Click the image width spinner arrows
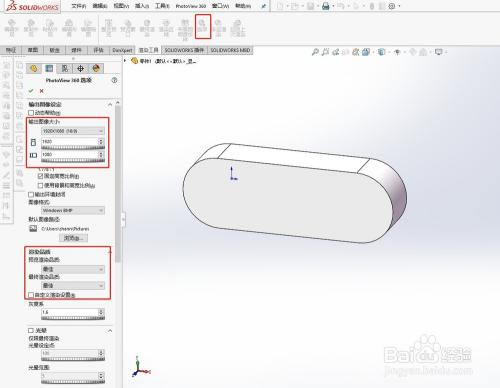The height and width of the screenshot is (388, 500). click(x=101, y=142)
